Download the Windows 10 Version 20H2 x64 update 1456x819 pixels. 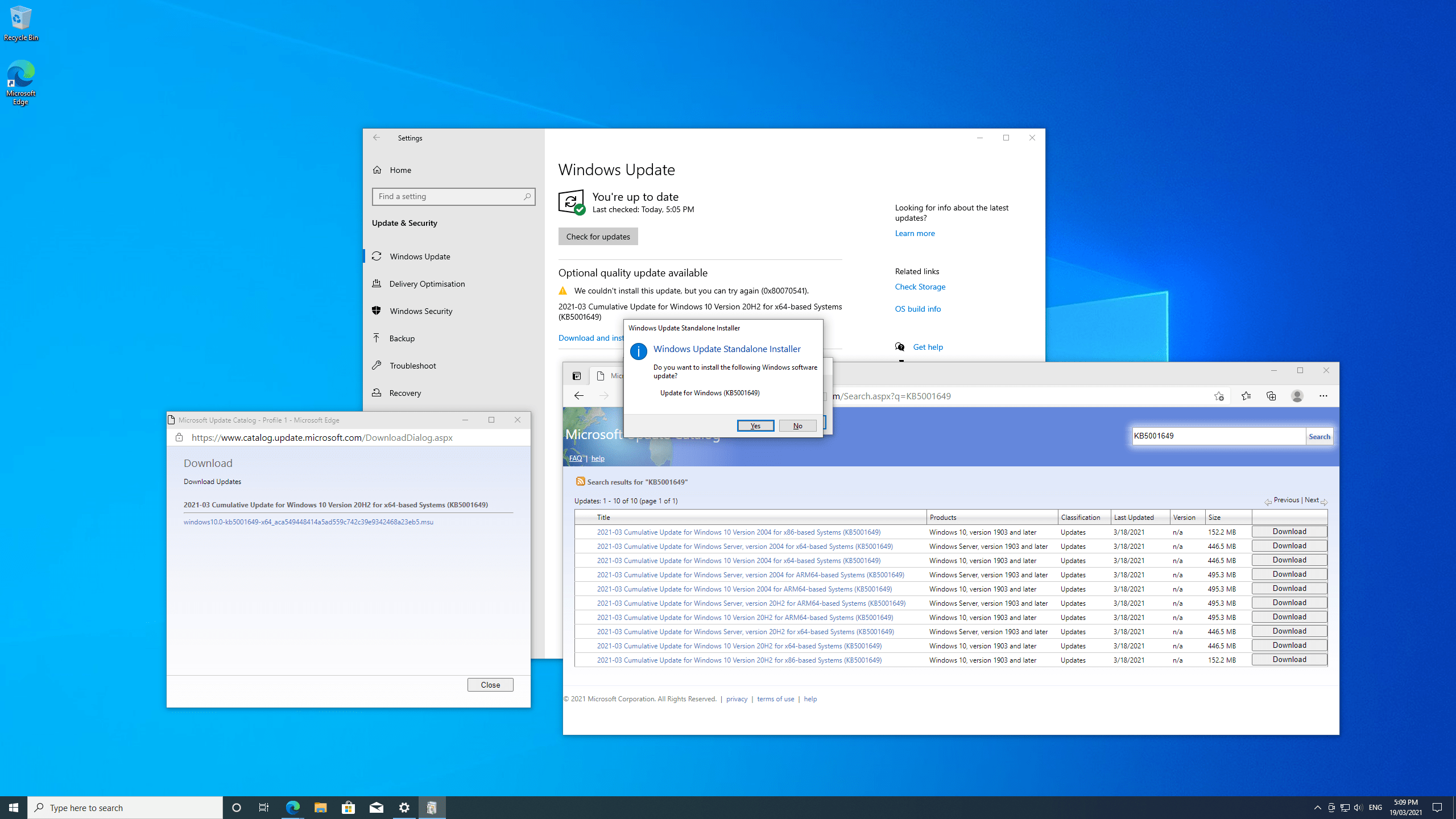coord(1289,645)
